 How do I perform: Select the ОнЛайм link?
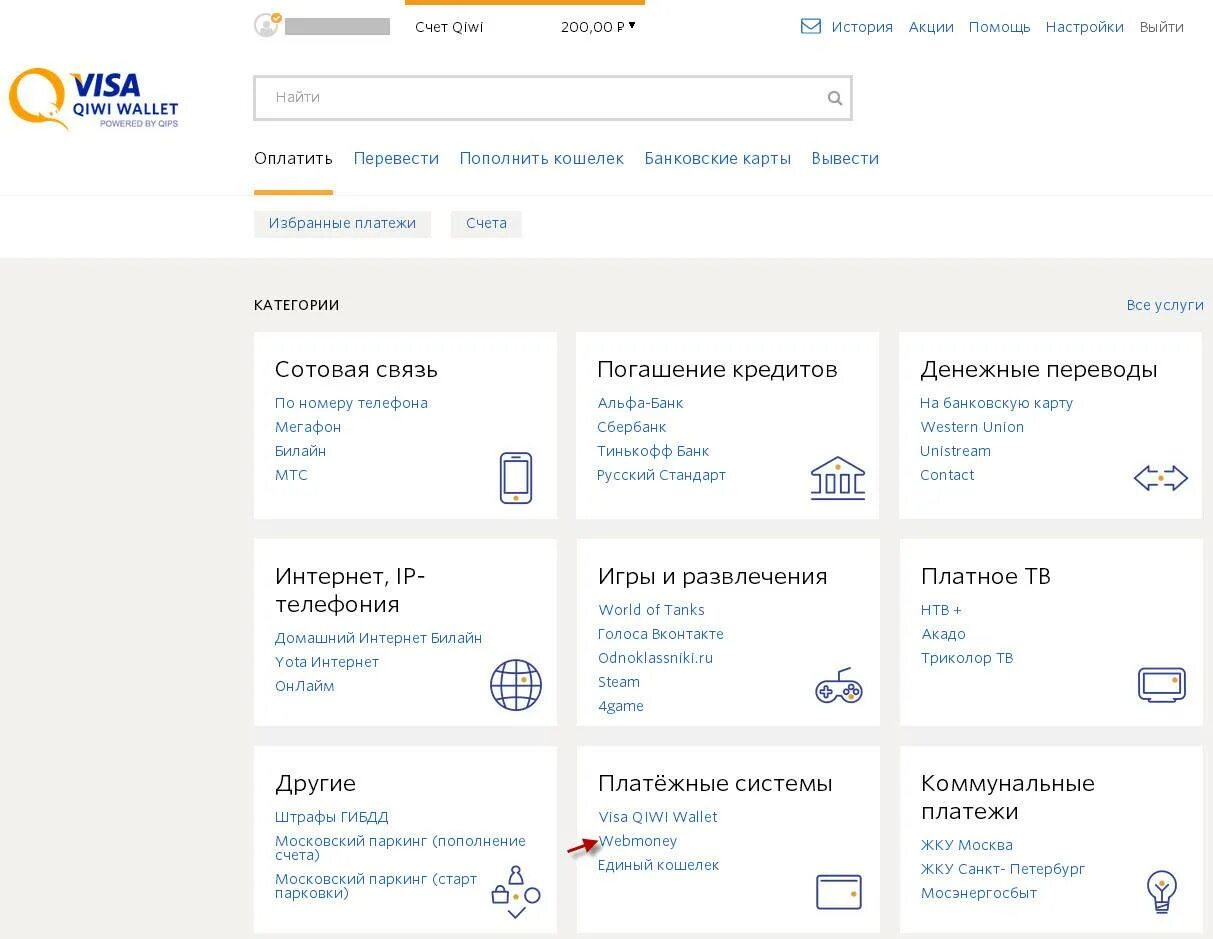tap(304, 686)
